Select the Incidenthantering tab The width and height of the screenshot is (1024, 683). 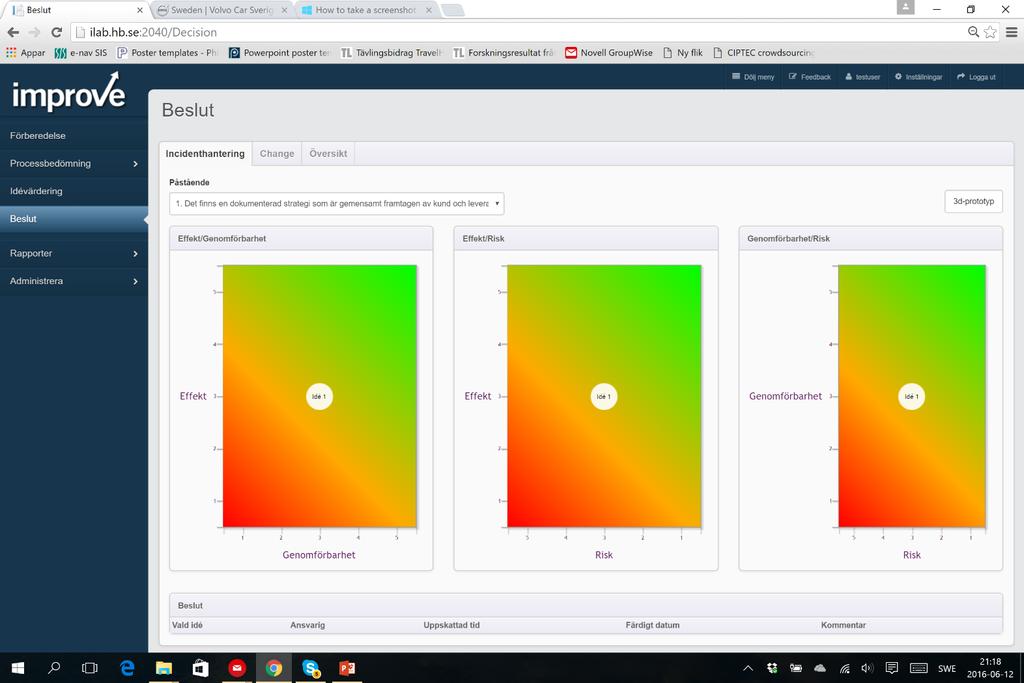pyautogui.click(x=205, y=153)
